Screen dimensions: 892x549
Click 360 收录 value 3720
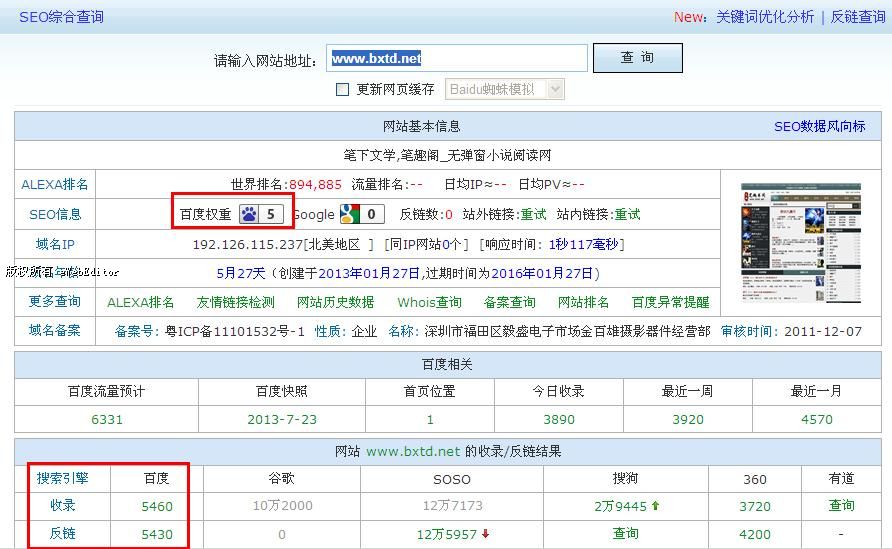[755, 506]
